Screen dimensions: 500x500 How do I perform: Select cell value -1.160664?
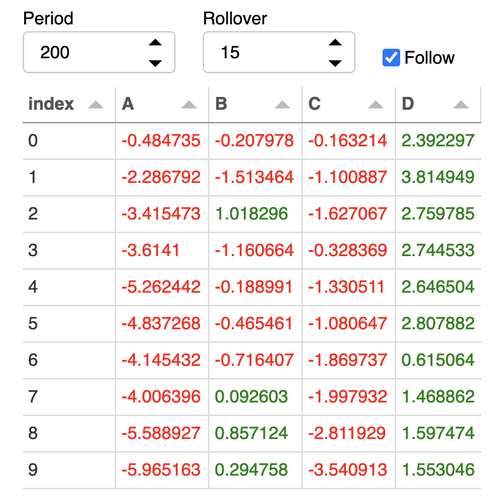click(254, 250)
